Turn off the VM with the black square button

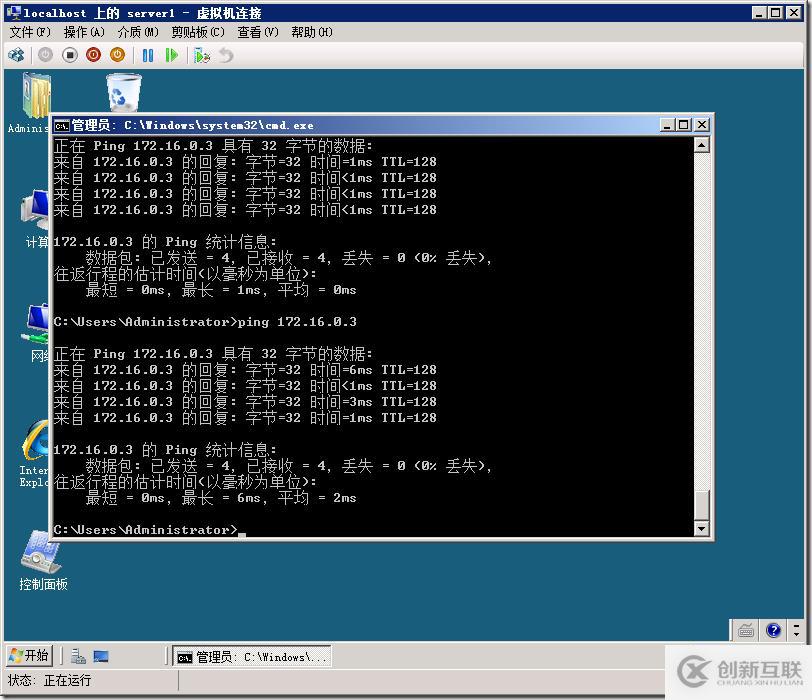(x=69, y=55)
